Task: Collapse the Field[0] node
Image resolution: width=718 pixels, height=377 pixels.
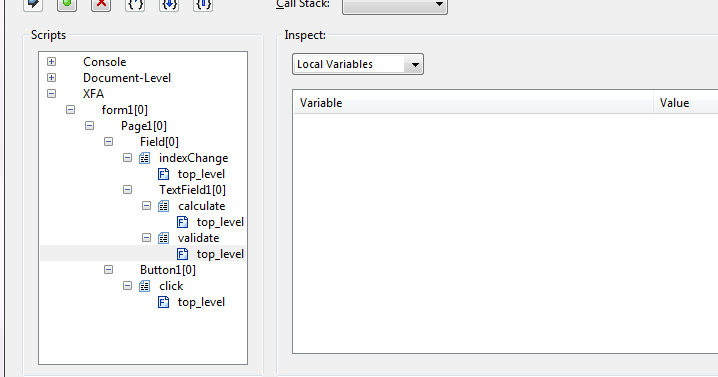Action: 109,142
